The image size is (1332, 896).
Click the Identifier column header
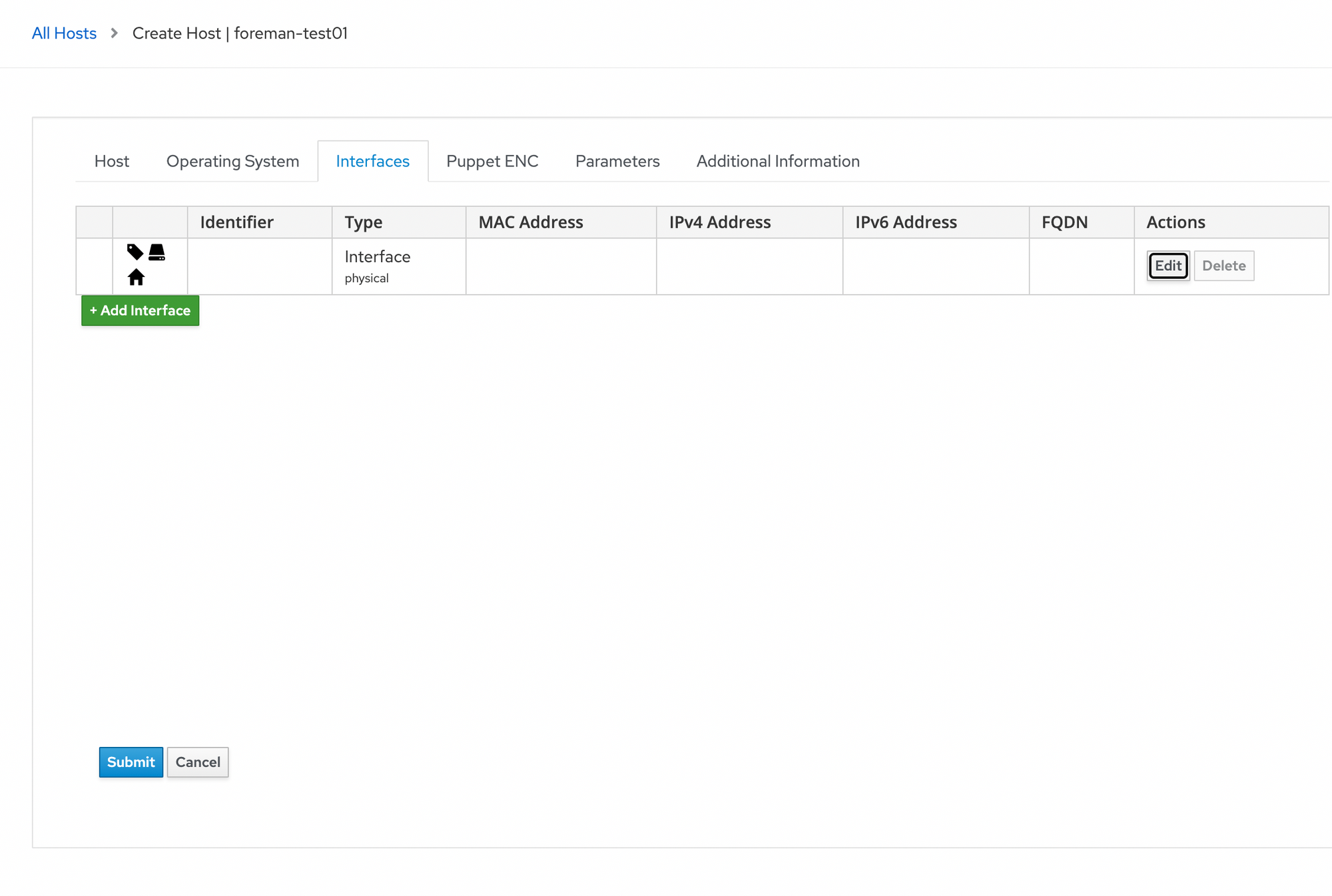pos(236,222)
